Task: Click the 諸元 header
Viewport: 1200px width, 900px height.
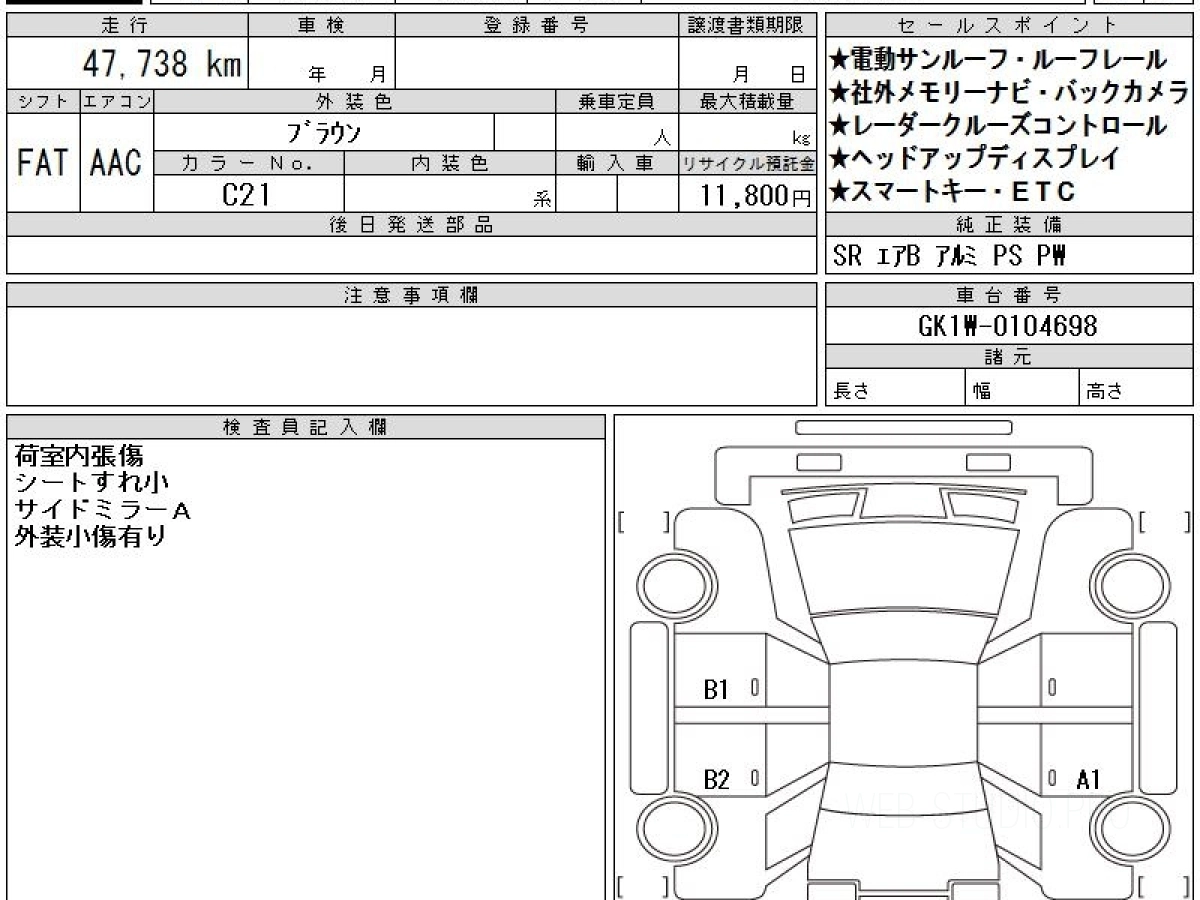Action: [x=1010, y=357]
